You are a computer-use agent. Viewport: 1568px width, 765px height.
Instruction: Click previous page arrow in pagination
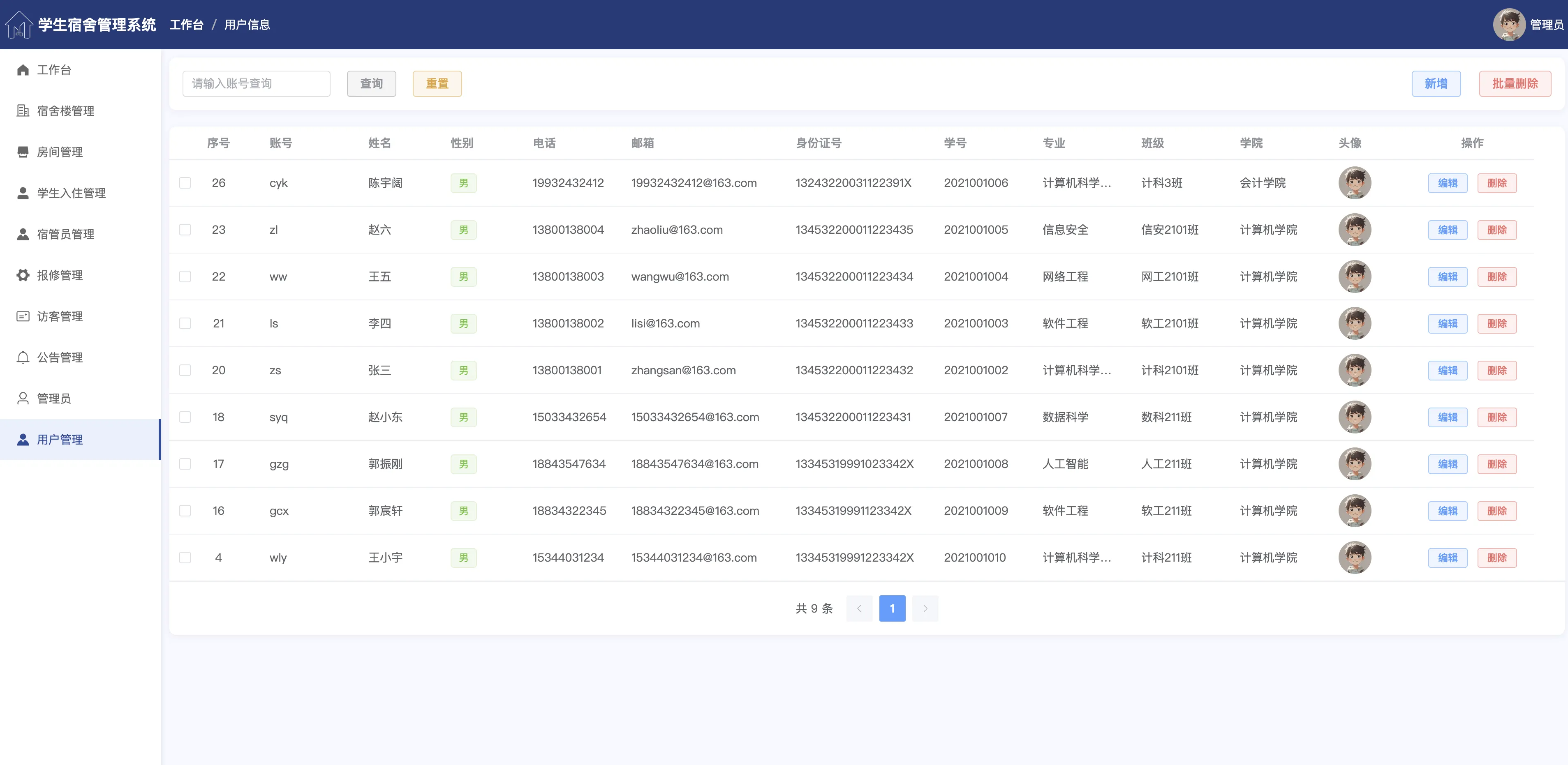click(859, 608)
